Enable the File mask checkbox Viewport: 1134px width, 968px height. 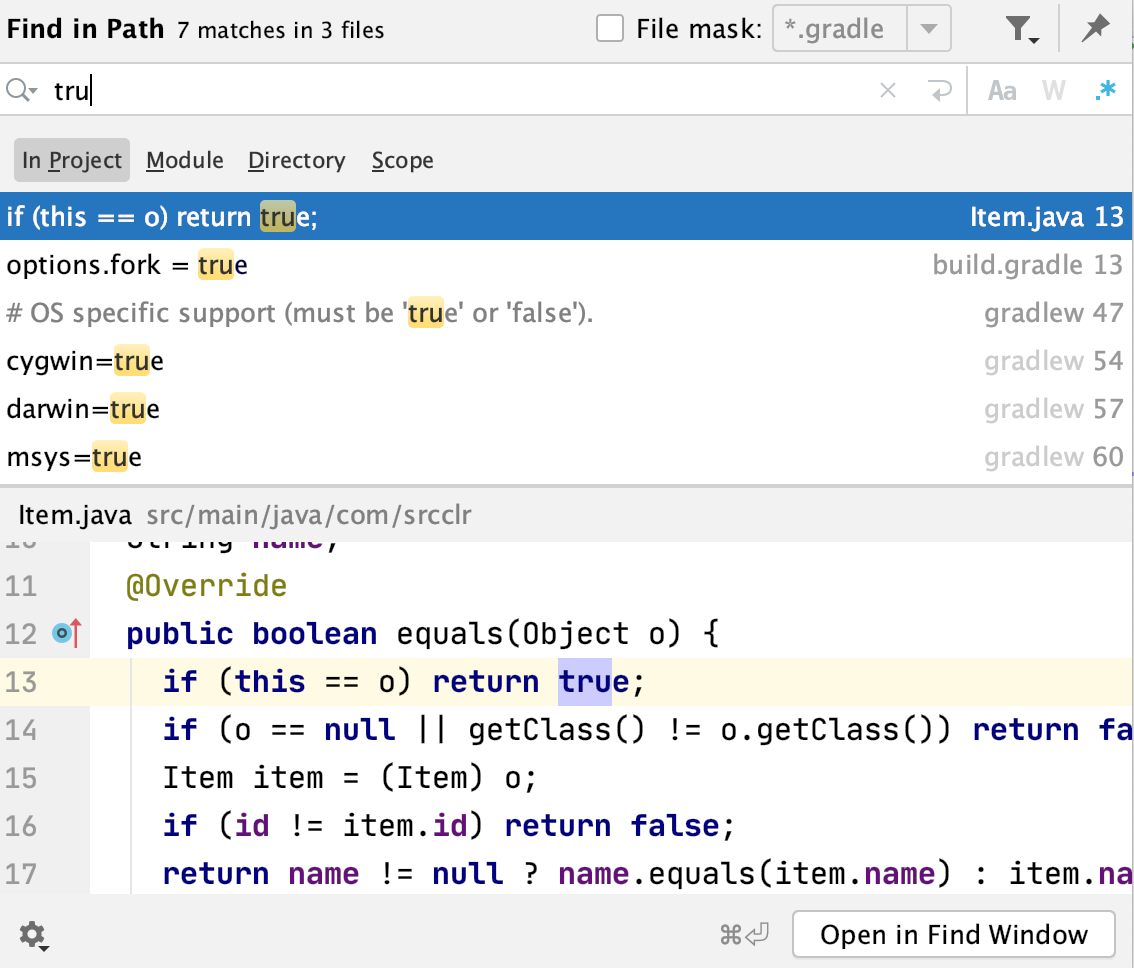pos(609,28)
